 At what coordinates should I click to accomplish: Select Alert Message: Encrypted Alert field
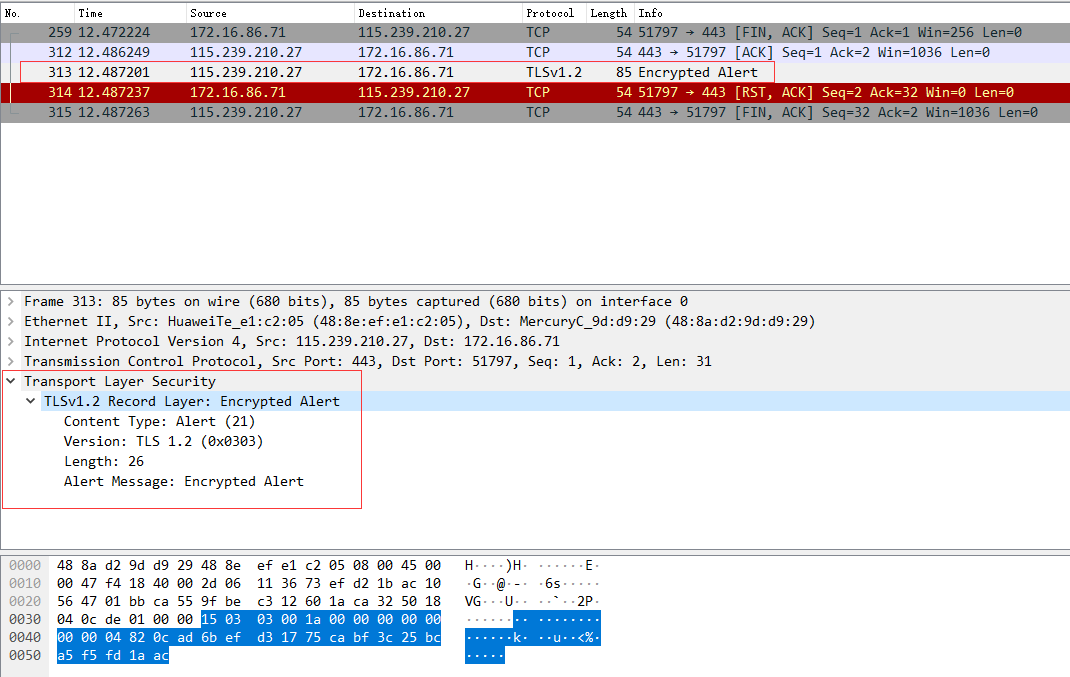pos(184,481)
